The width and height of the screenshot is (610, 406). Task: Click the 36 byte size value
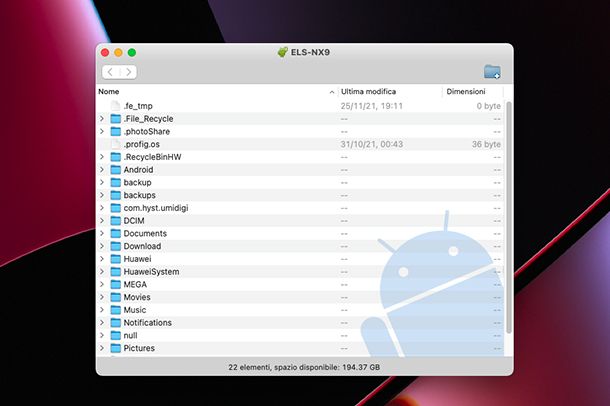[x=486, y=144]
